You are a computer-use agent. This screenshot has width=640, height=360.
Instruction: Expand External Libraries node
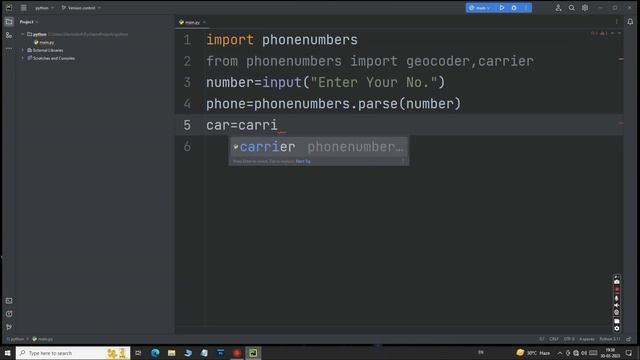tap(22, 50)
